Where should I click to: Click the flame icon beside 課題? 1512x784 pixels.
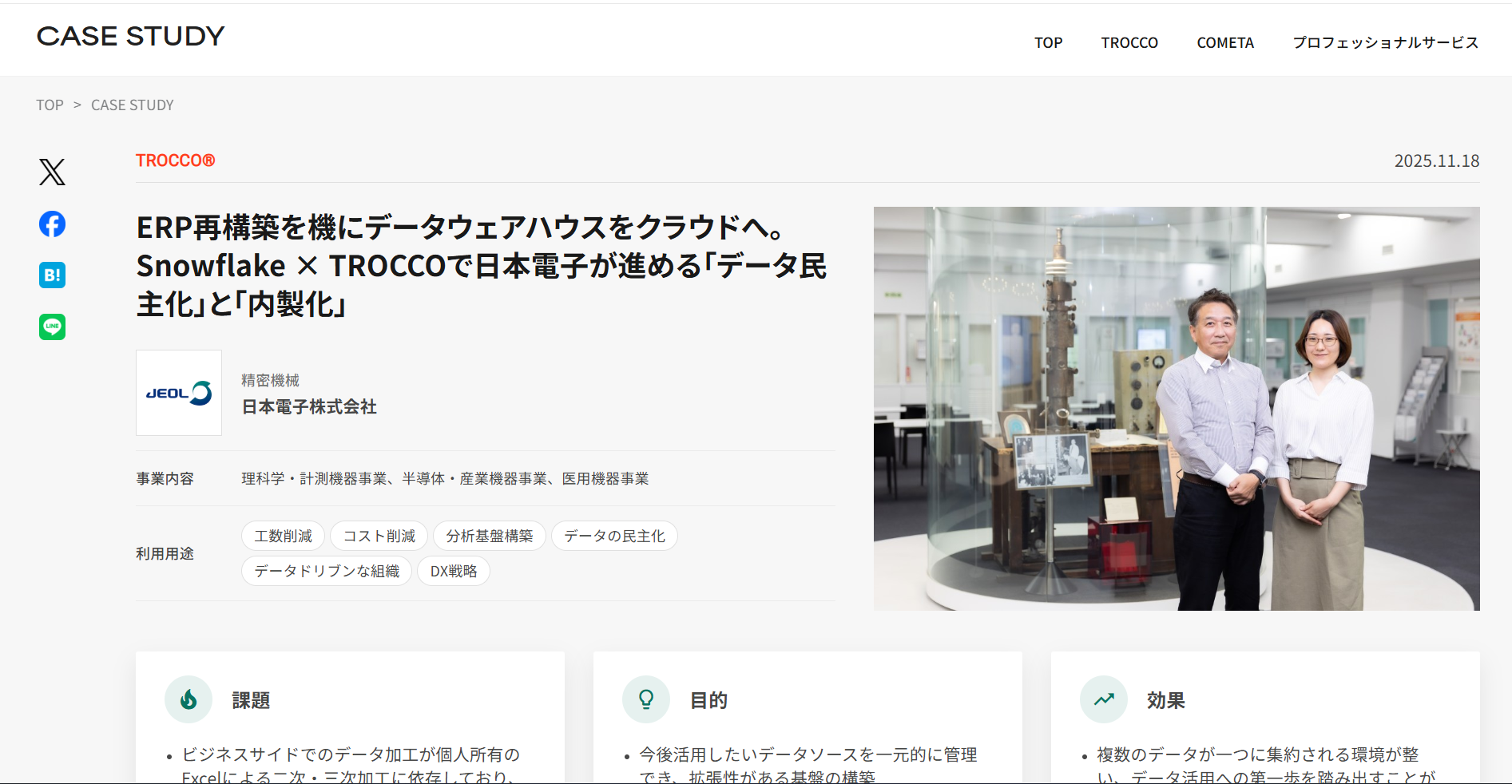click(x=189, y=699)
